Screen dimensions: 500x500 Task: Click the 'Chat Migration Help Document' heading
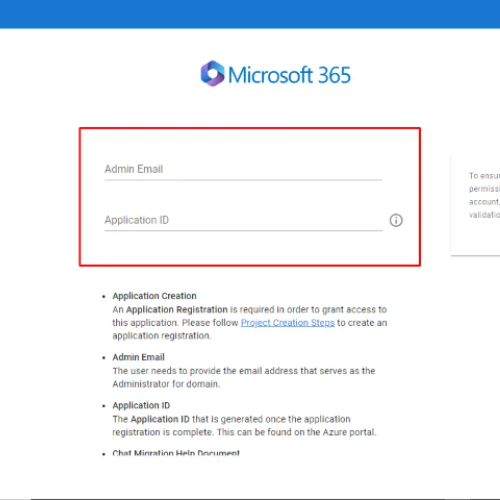point(176,453)
